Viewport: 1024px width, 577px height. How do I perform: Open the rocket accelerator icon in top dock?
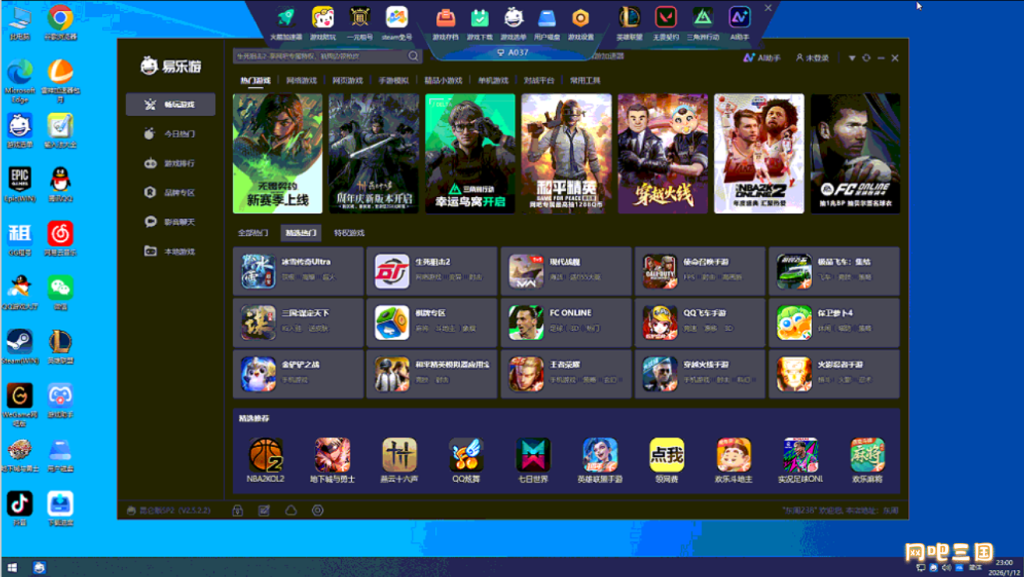coord(286,18)
